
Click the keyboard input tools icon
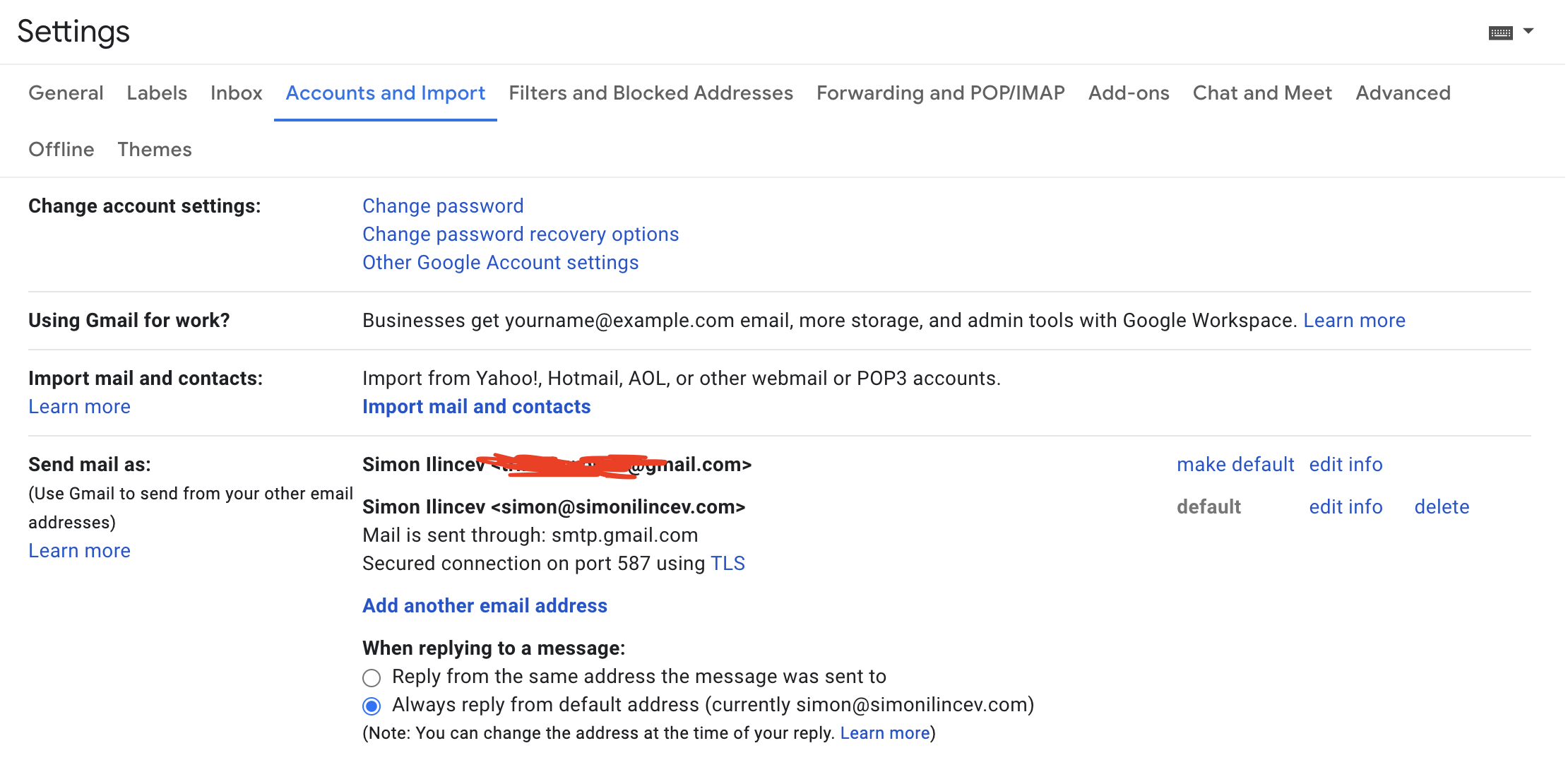(x=1500, y=32)
